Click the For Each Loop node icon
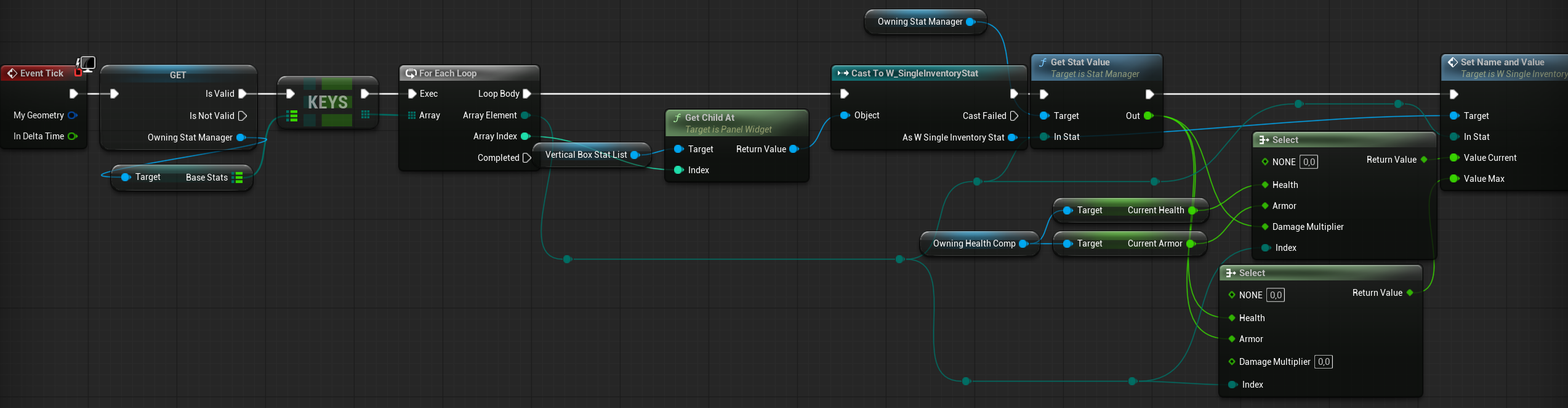This screenshot has width=1568, height=408. (411, 73)
